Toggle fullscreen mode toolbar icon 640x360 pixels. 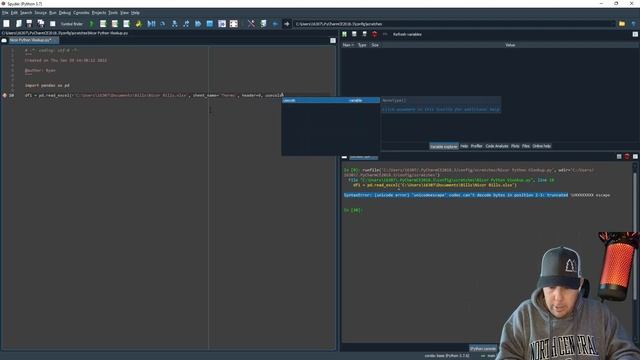coord(233,24)
